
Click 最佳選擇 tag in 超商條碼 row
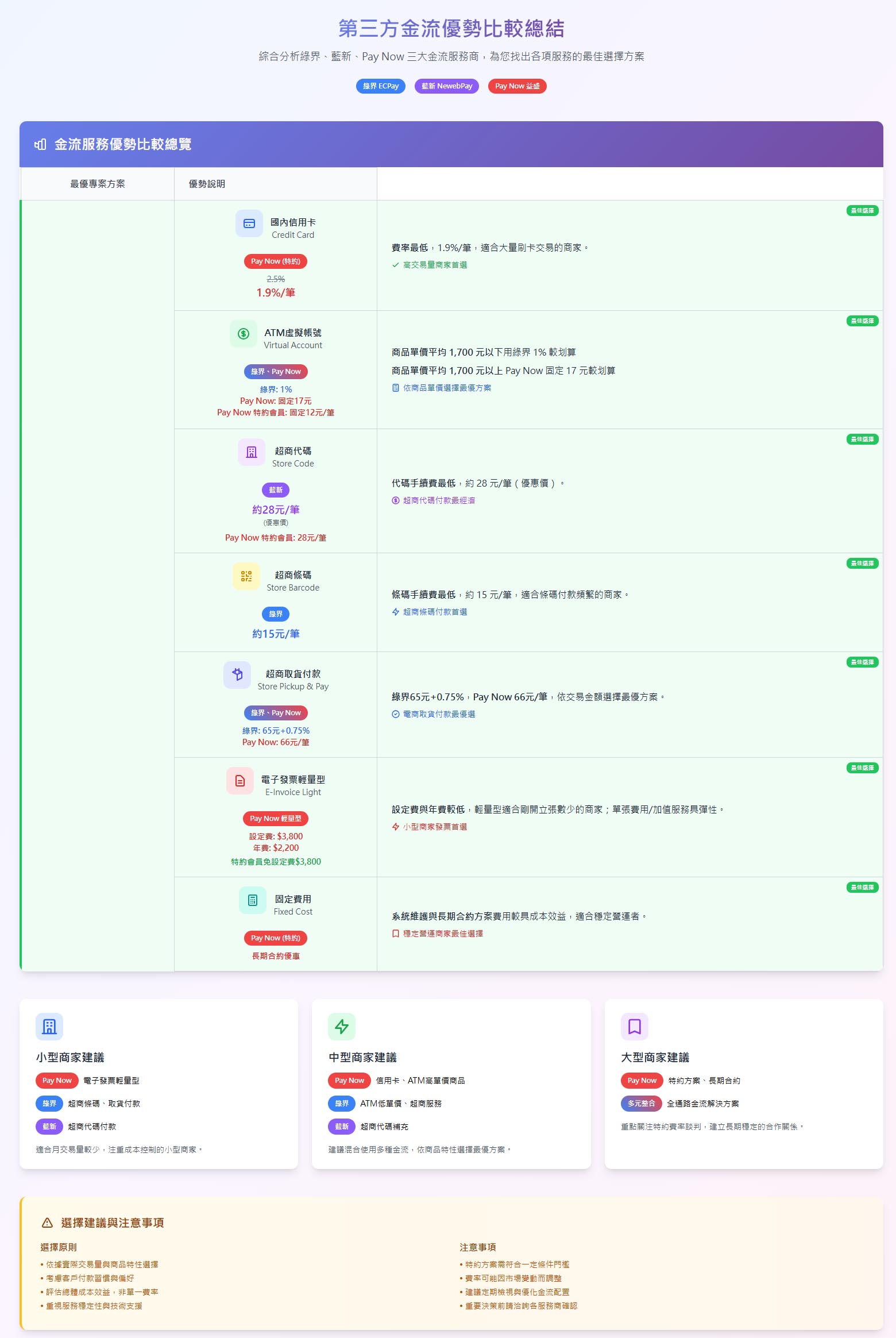(x=862, y=564)
